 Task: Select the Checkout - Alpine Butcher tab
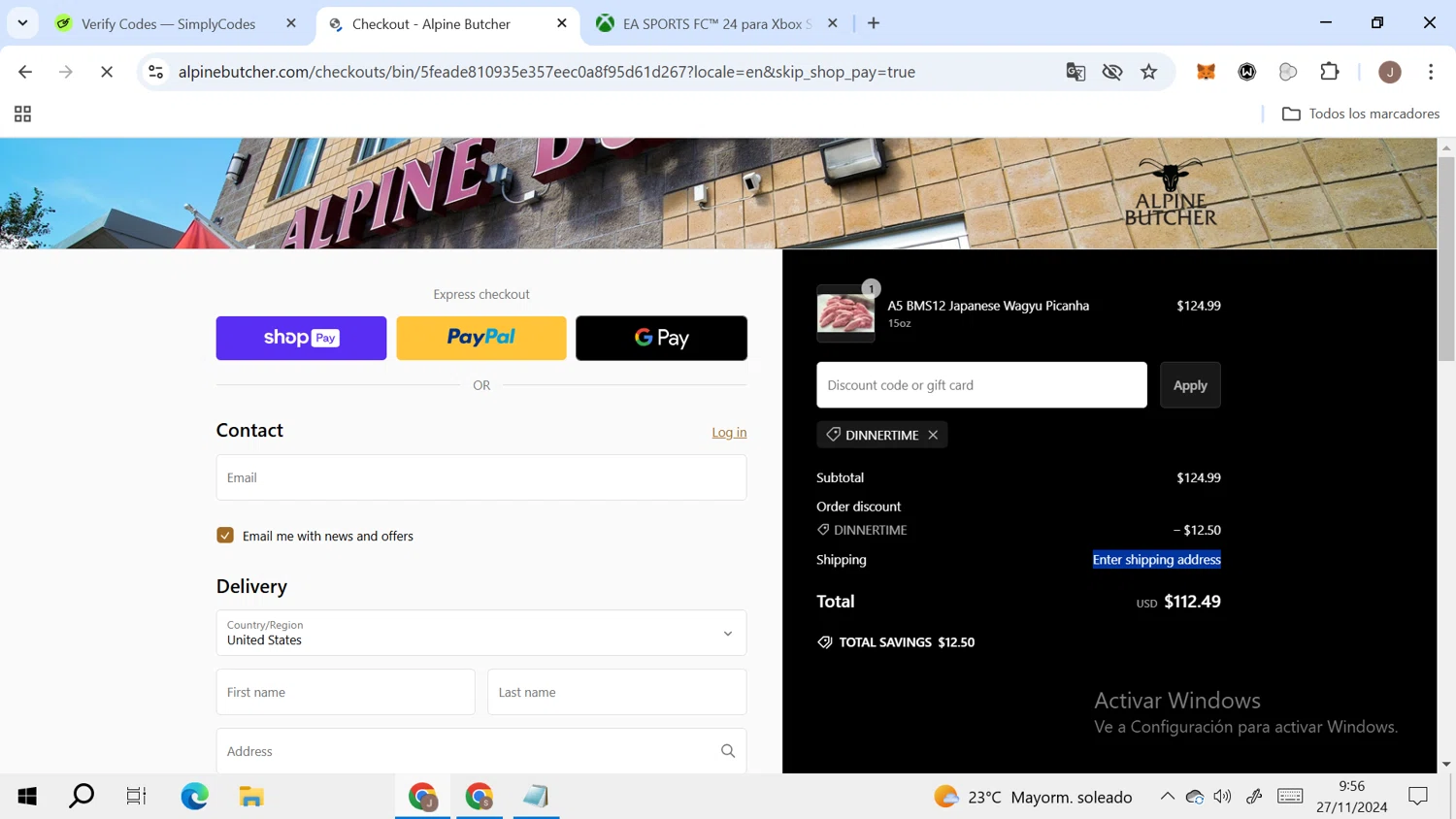[432, 24]
